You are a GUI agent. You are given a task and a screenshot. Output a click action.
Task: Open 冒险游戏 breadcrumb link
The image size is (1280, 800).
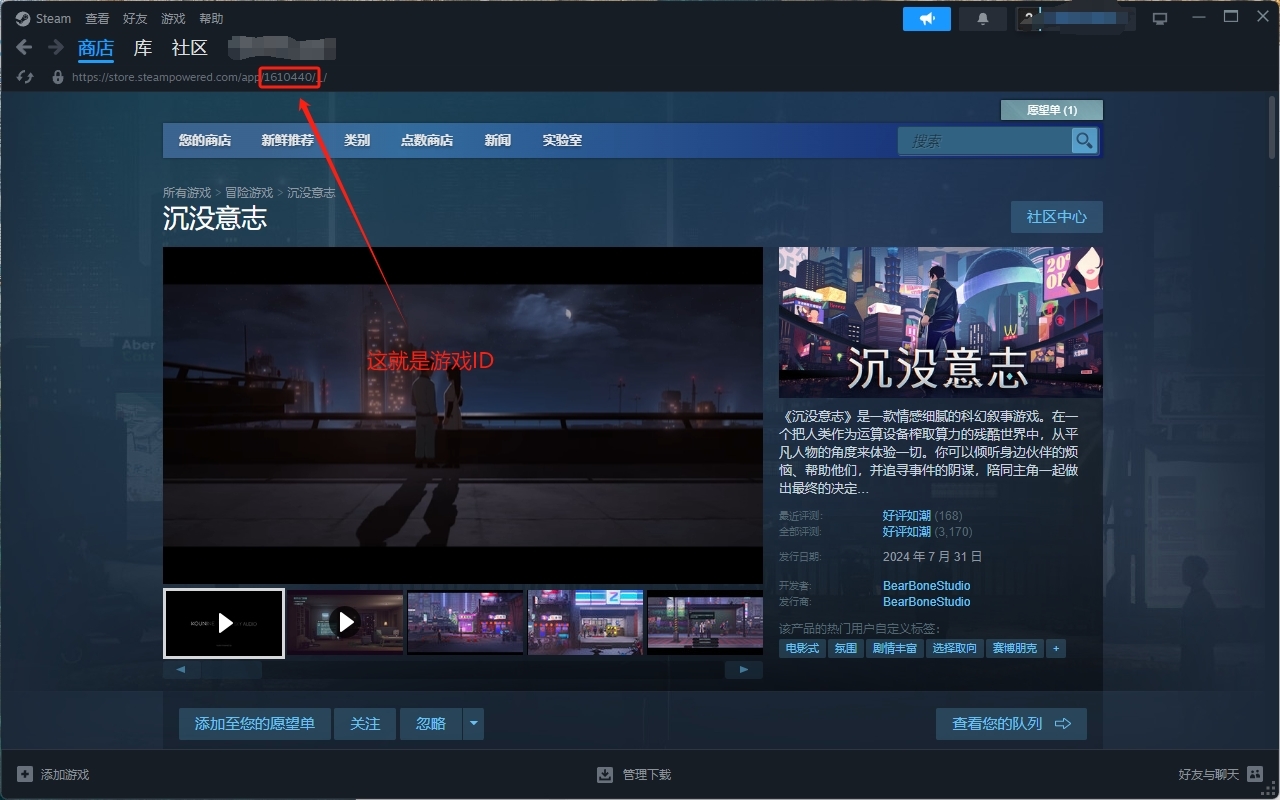pyautogui.click(x=249, y=192)
